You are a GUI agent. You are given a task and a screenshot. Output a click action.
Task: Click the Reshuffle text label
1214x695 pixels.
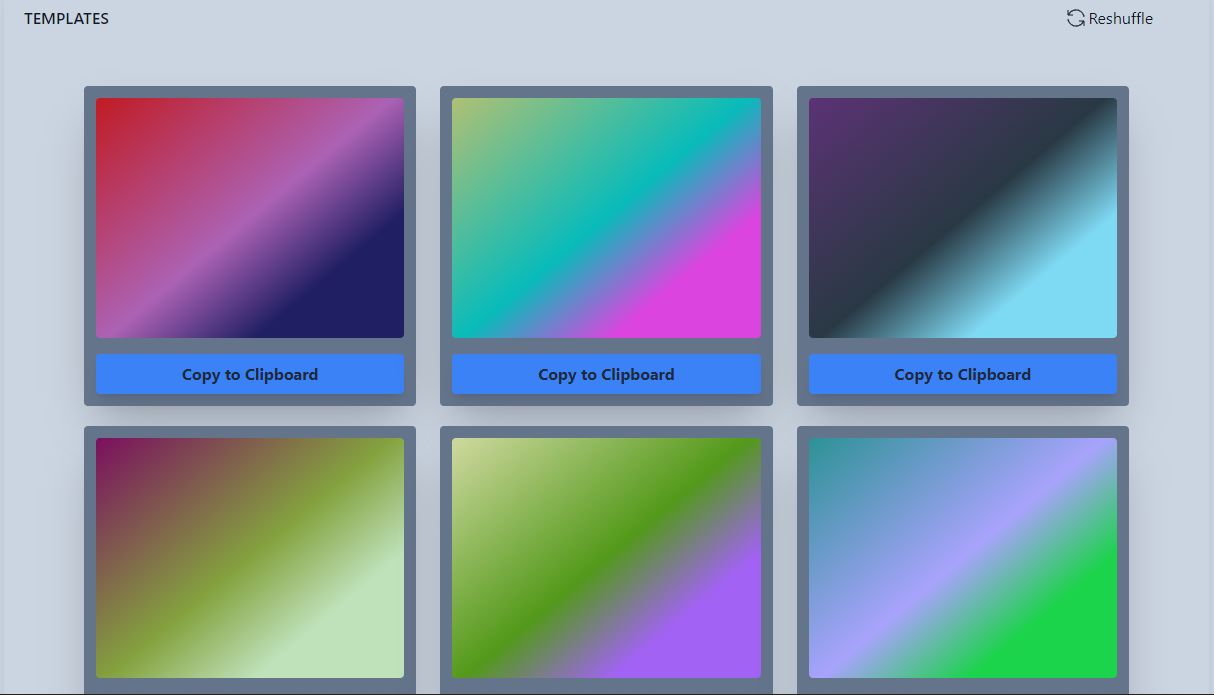tap(1121, 19)
